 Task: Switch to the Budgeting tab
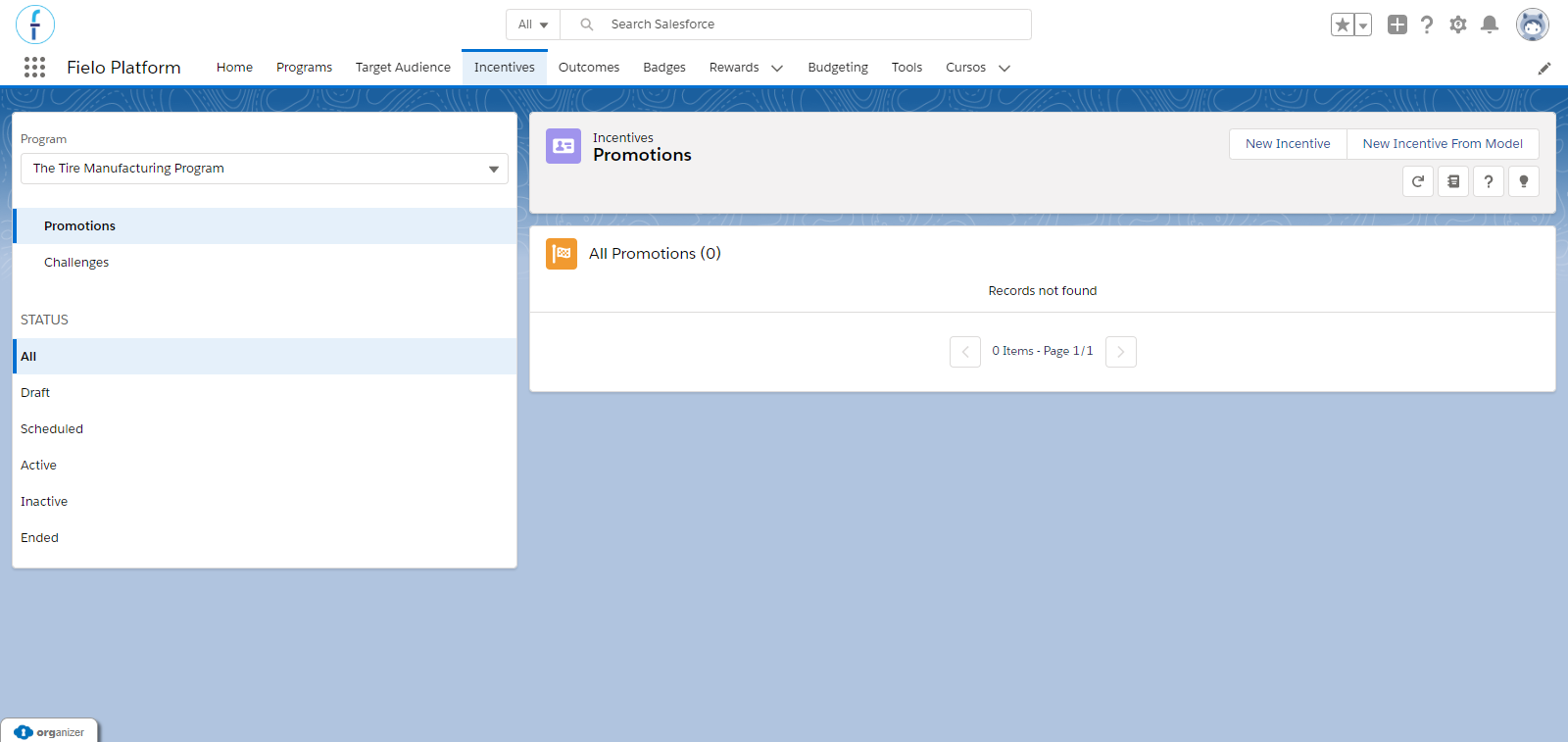pos(838,68)
